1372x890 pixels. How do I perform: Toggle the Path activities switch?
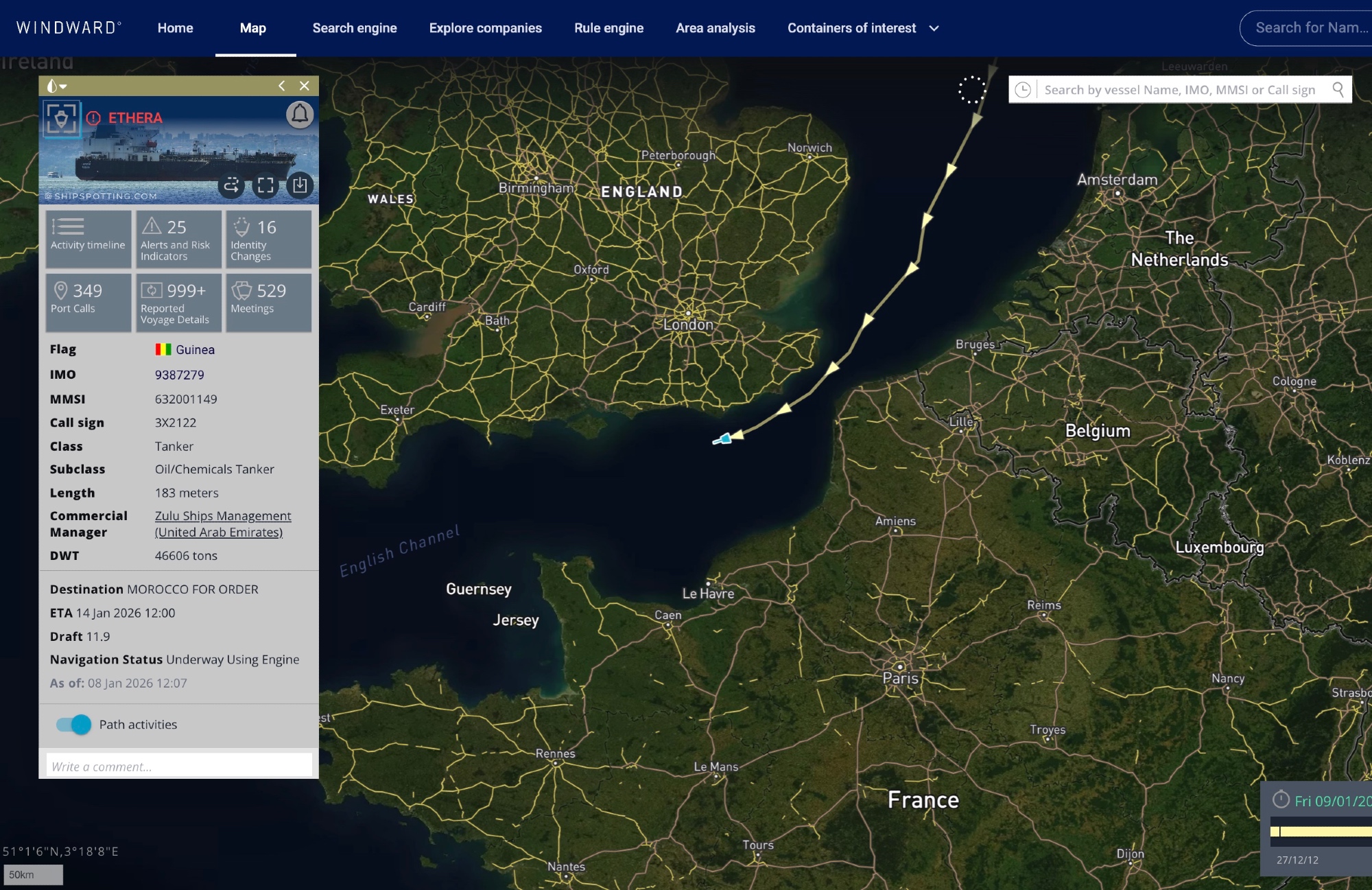pyautogui.click(x=74, y=725)
